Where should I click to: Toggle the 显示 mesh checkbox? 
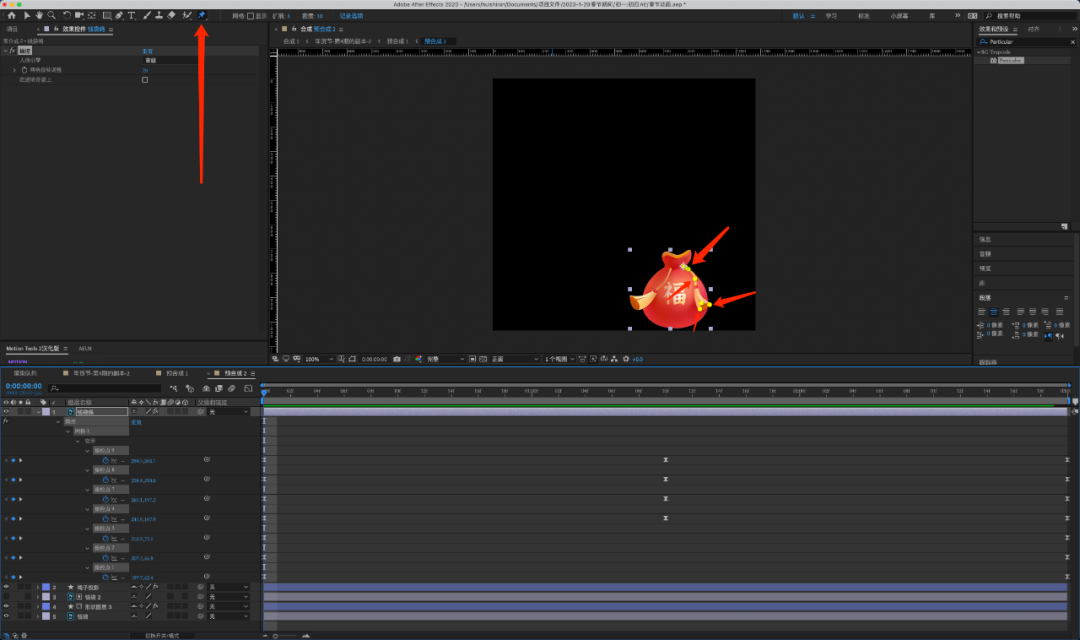pyautogui.click(x=250, y=16)
